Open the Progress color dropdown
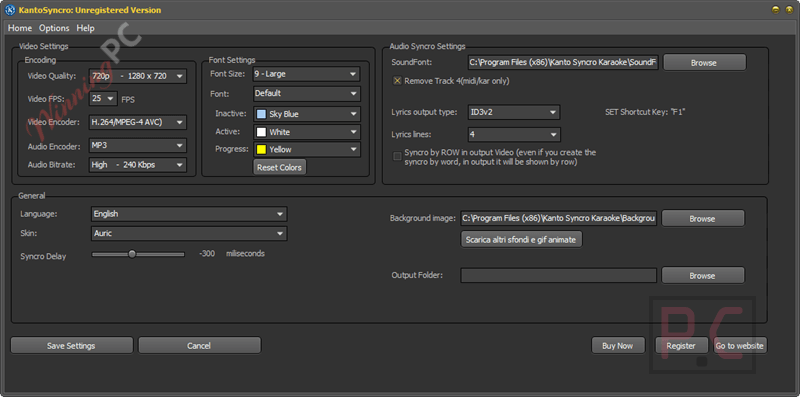This screenshot has height=397, width=800. tap(307, 150)
